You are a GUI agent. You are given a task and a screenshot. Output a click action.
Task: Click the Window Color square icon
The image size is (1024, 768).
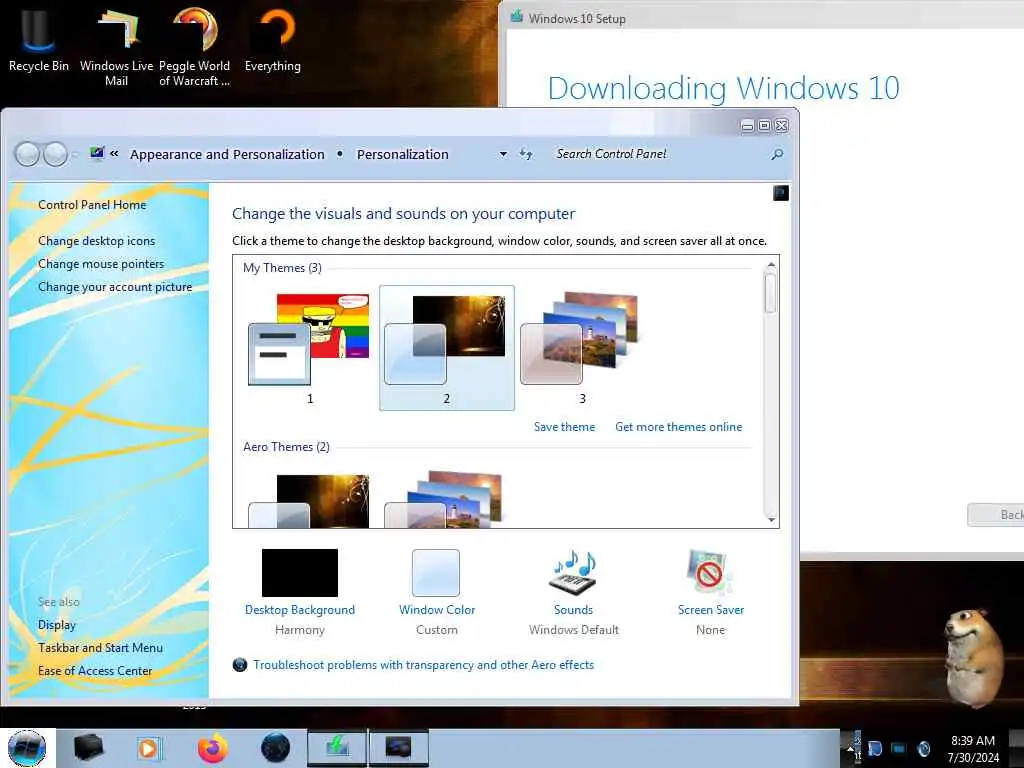pyautogui.click(x=436, y=573)
